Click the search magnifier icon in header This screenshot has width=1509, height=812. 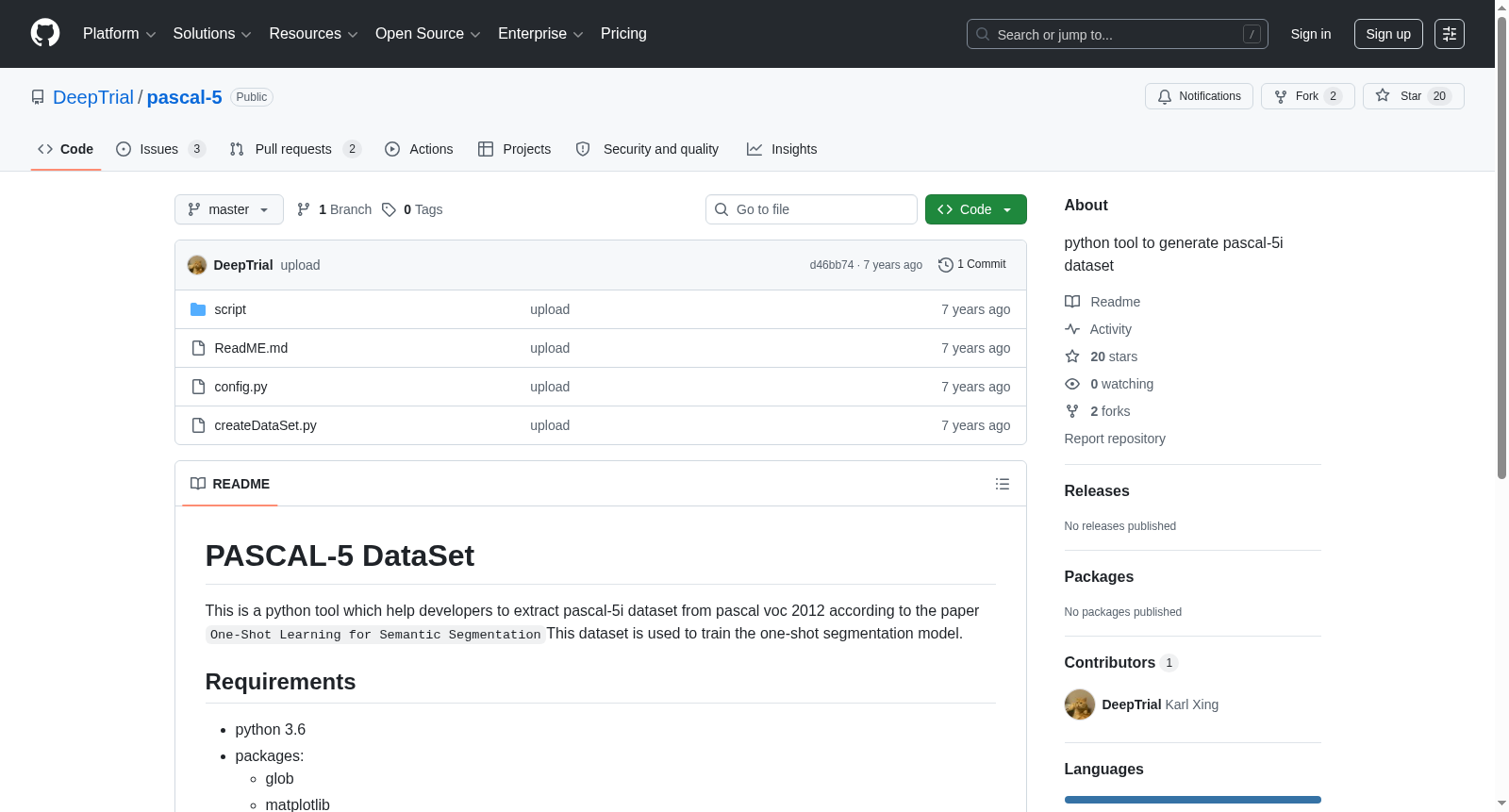pyautogui.click(x=983, y=34)
